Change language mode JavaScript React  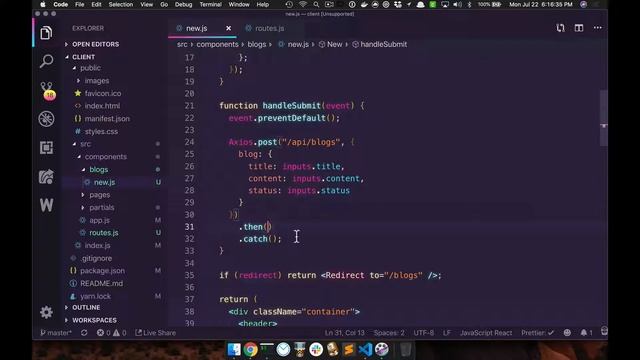tap(486, 333)
